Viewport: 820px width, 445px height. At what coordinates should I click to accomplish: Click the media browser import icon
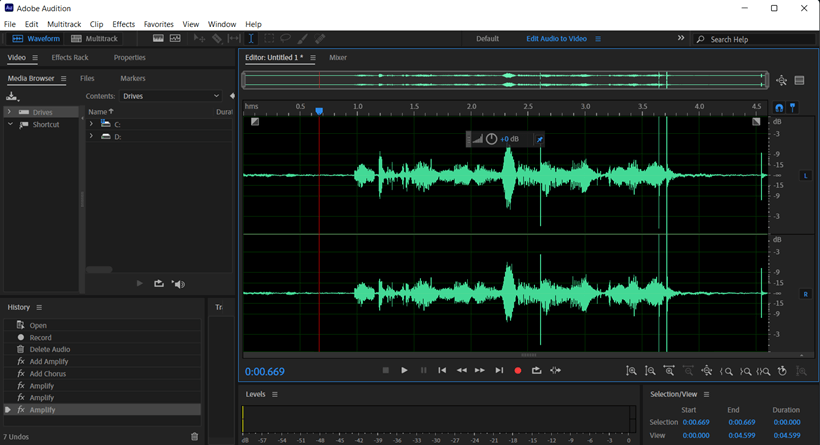click(x=12, y=96)
